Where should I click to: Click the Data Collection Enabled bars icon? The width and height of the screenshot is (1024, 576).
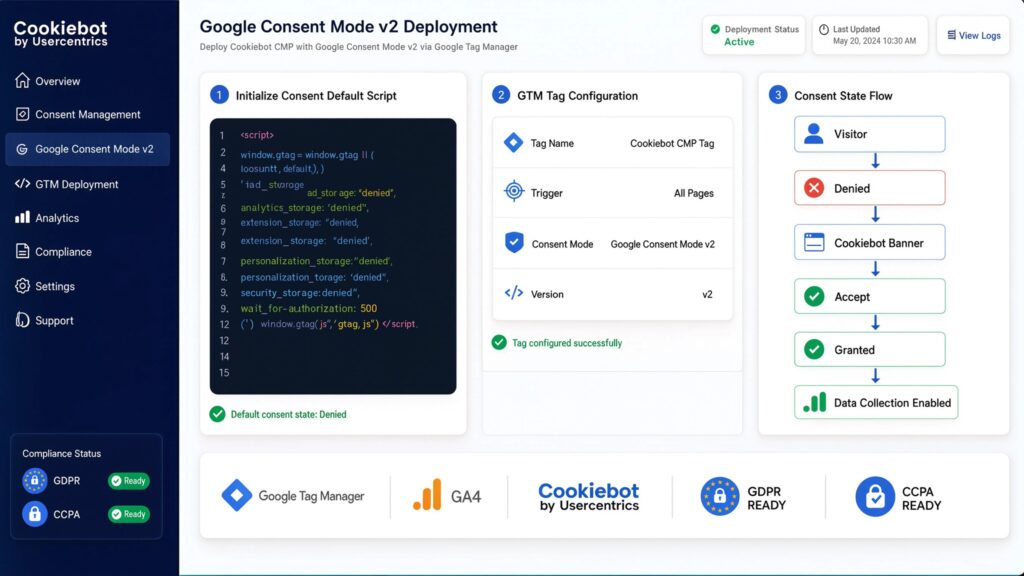[814, 402]
